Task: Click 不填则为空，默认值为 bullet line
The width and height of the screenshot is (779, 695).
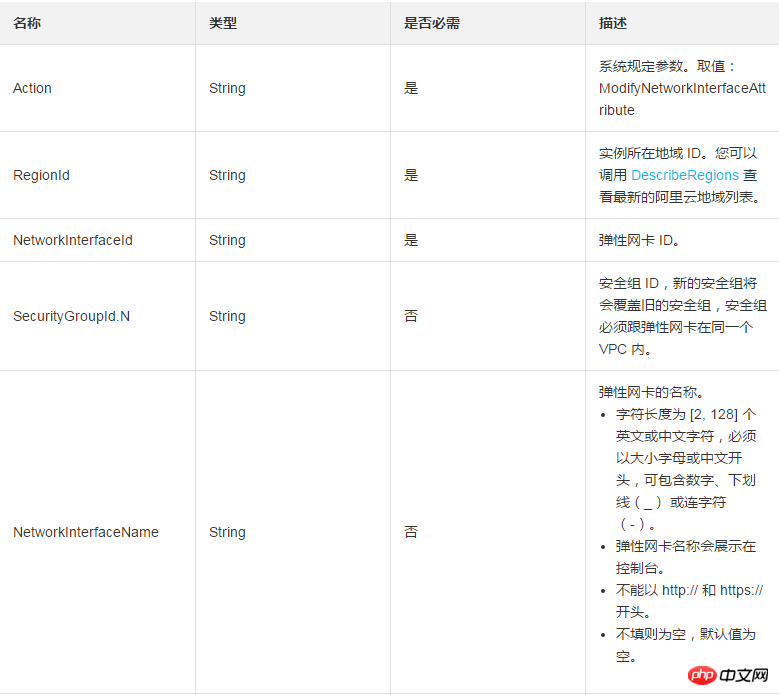Action: [x=686, y=634]
